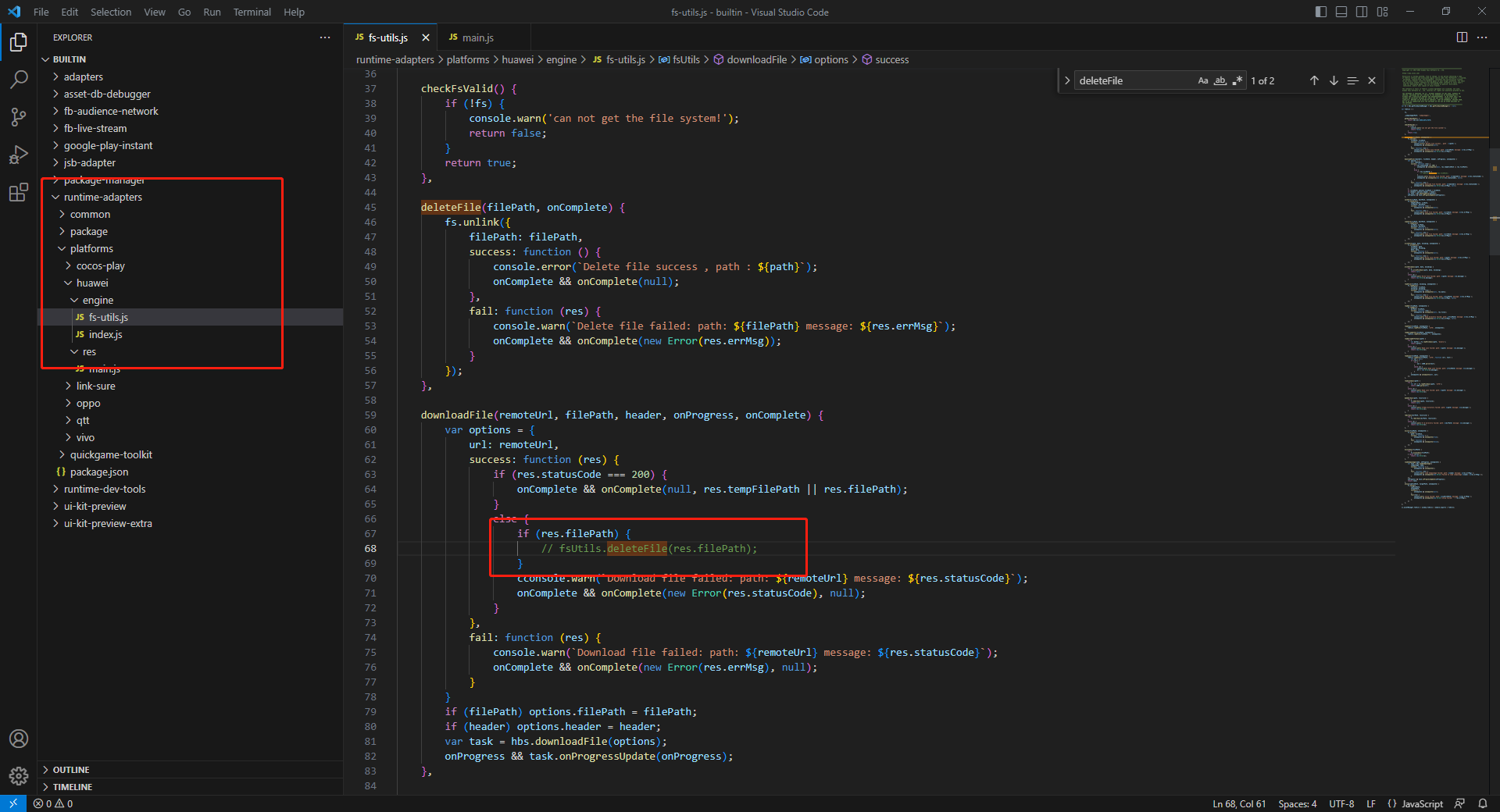Open the Terminal menu

pyautogui.click(x=252, y=12)
